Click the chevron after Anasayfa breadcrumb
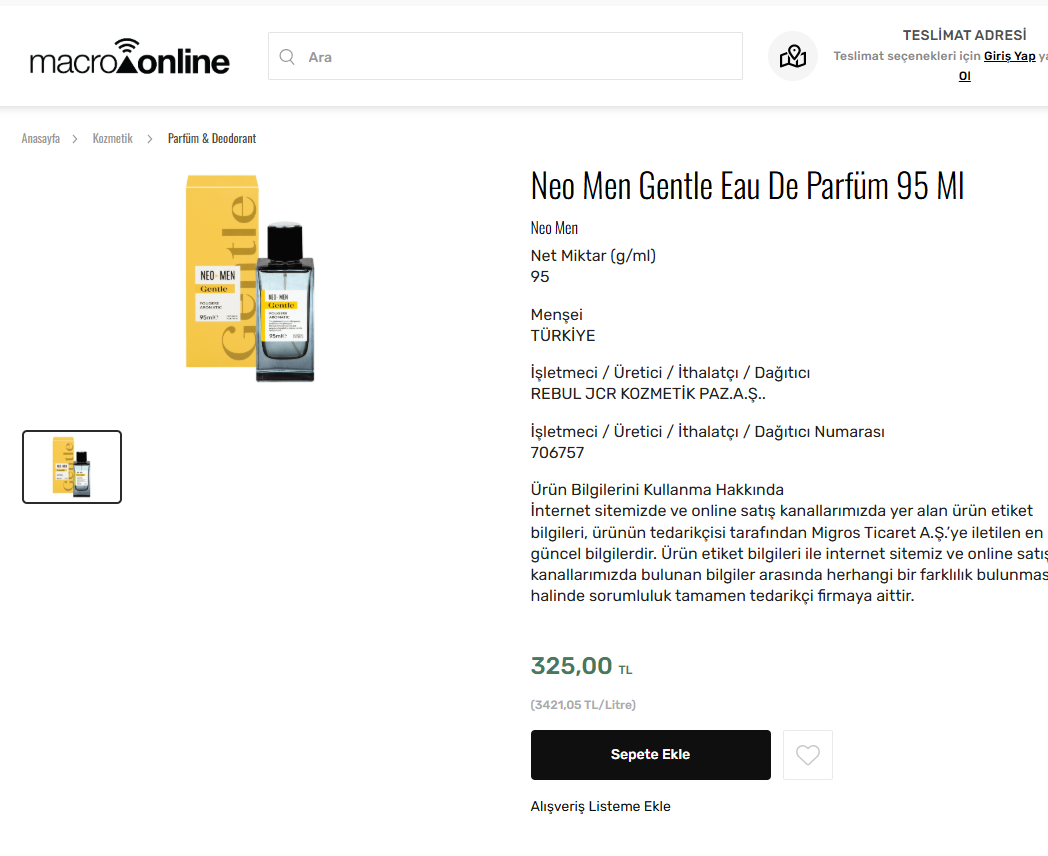The image size is (1048, 856). 75,138
